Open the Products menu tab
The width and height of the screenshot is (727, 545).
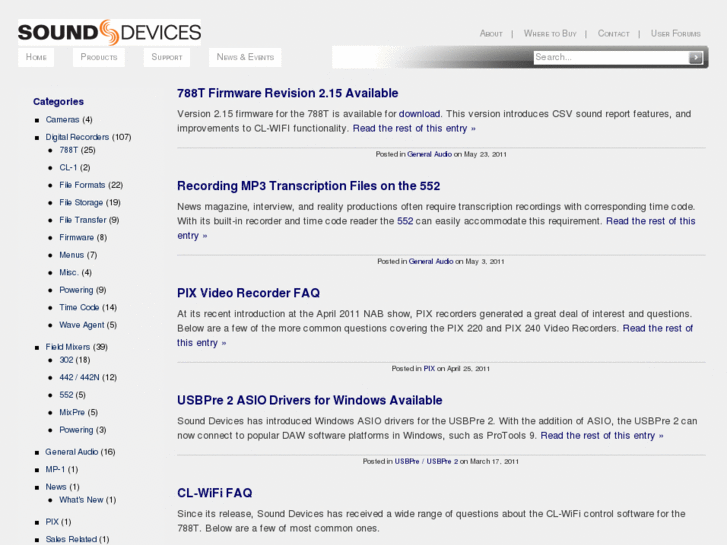coord(99,57)
